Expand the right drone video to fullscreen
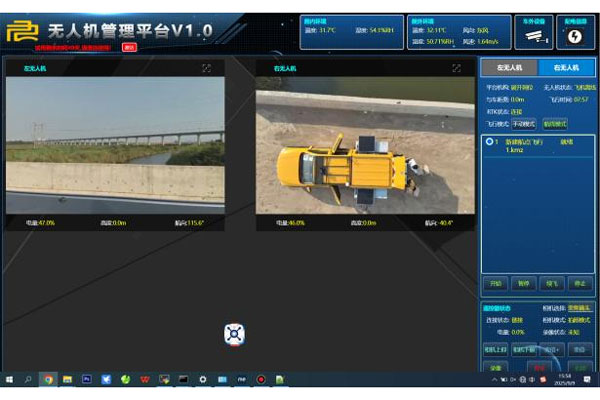 [x=456, y=68]
